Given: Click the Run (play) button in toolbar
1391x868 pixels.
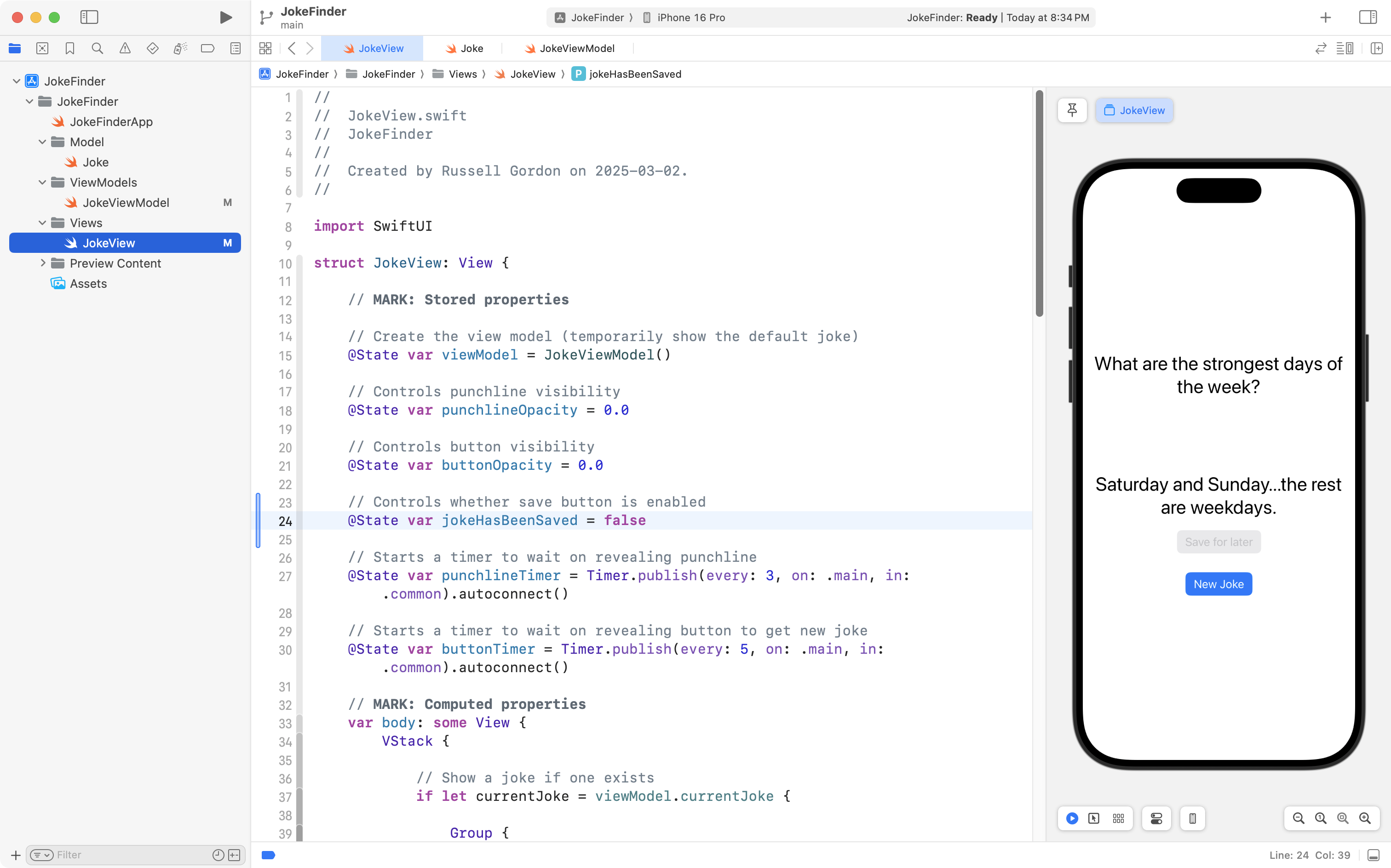Looking at the screenshot, I should (x=226, y=17).
